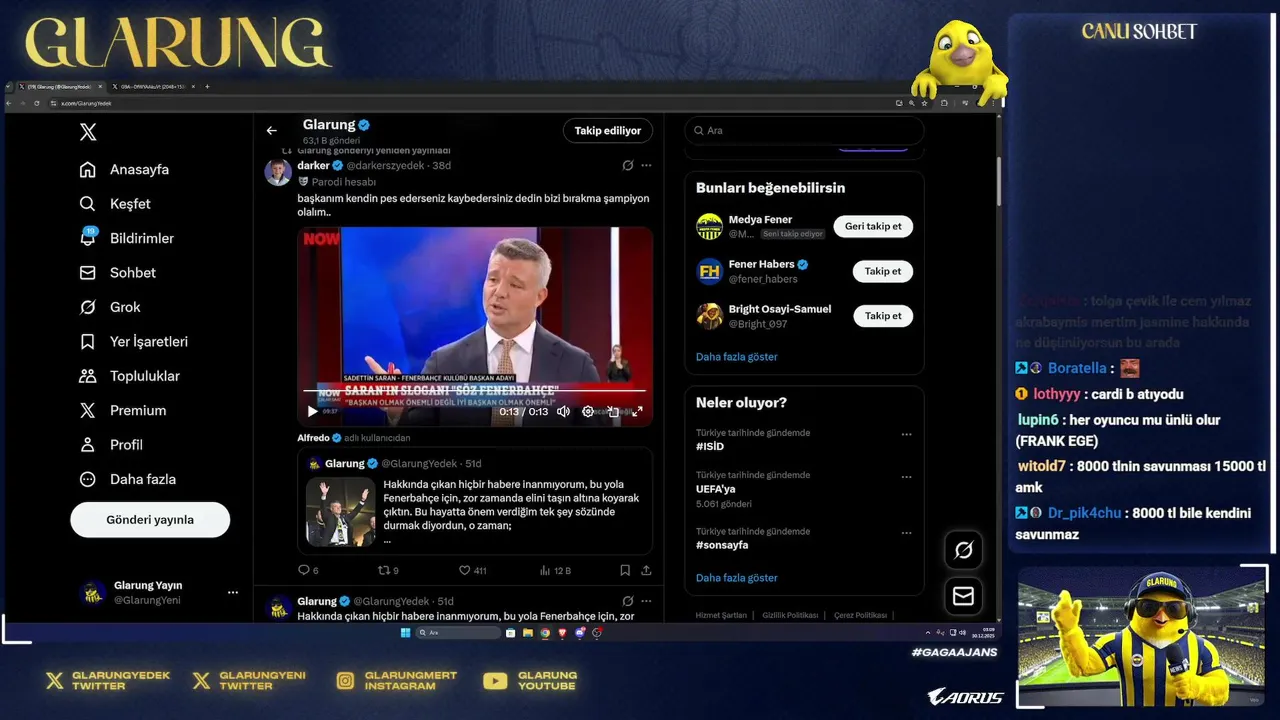This screenshot has width=1280, height=720.
Task: Go to Profil page
Action: (x=111, y=445)
